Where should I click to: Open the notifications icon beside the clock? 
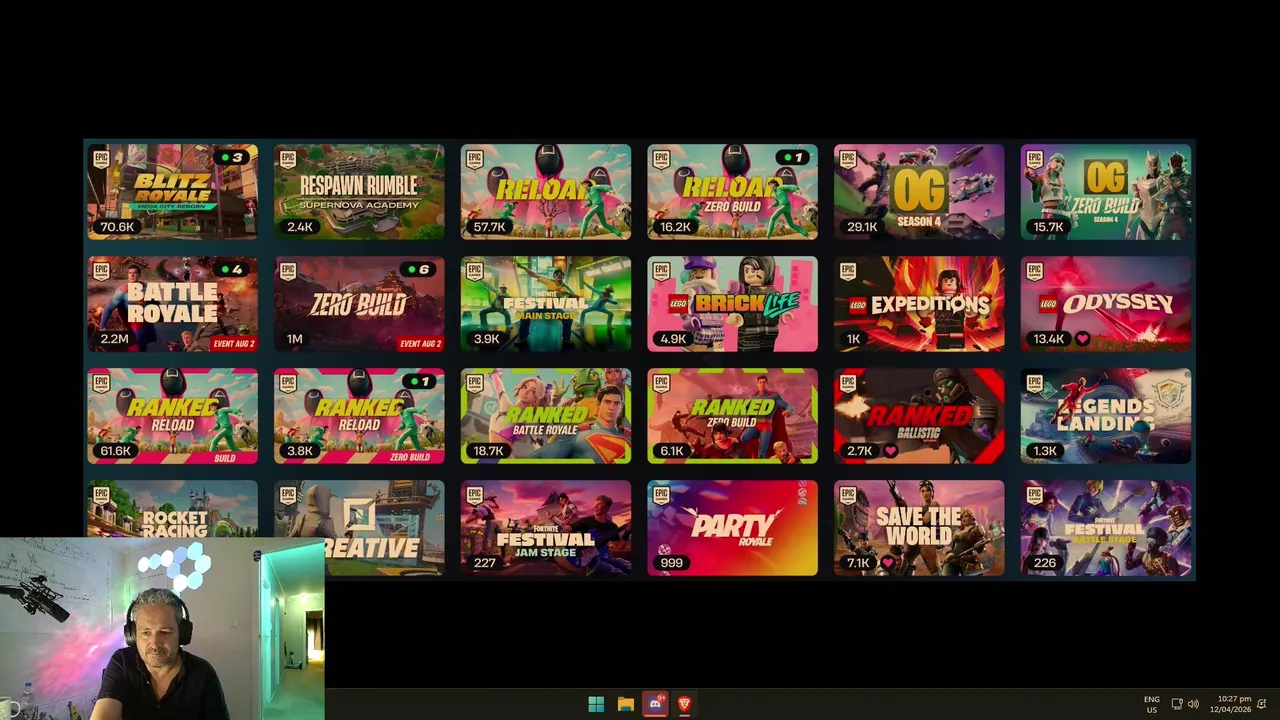point(1262,704)
